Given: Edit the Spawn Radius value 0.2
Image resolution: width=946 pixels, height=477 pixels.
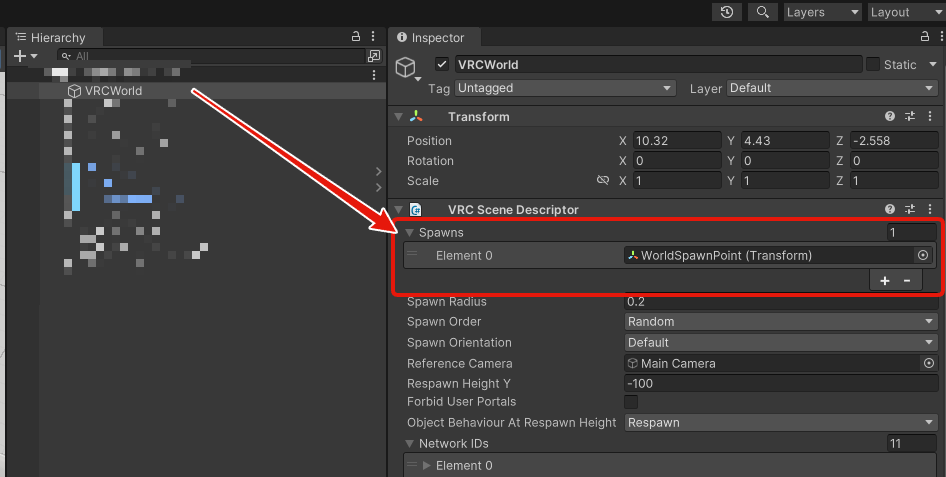Looking at the screenshot, I should pyautogui.click(x=781, y=302).
